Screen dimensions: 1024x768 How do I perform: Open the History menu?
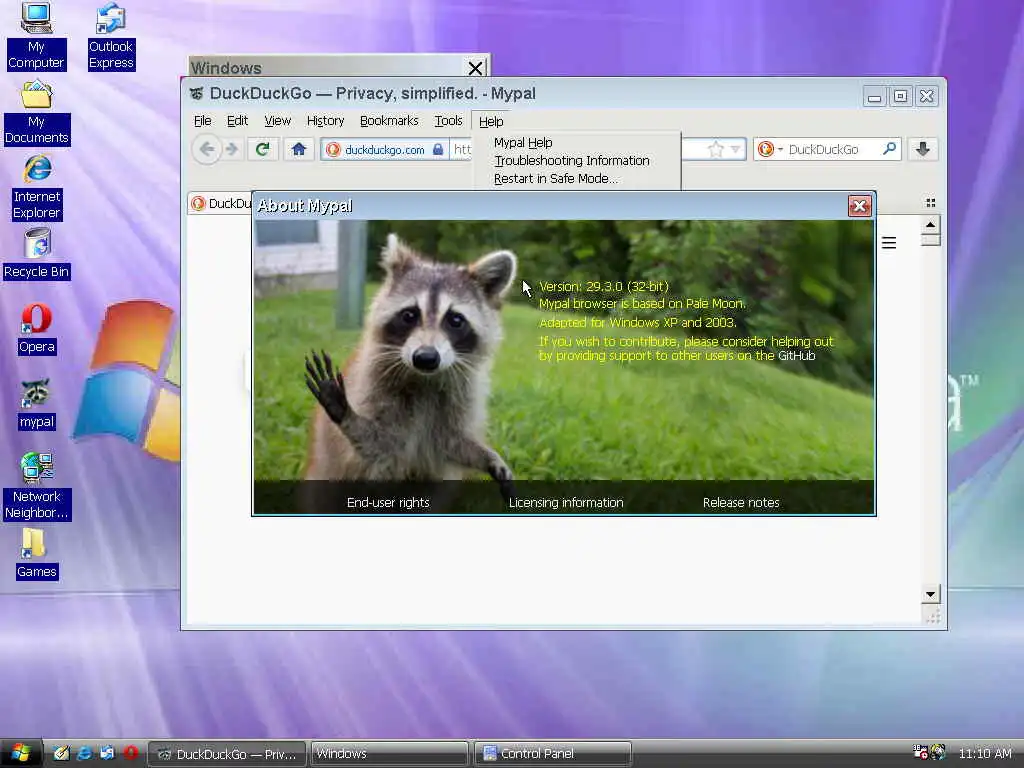coord(325,121)
